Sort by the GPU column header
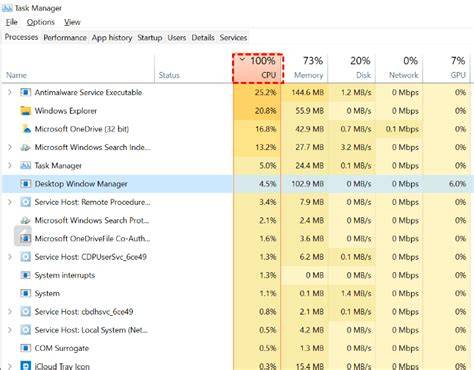This screenshot has height=370, width=474. (x=446, y=68)
